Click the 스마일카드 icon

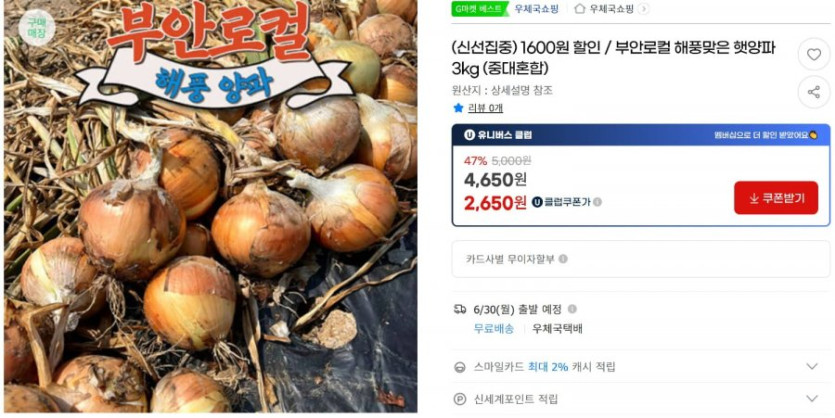point(460,367)
